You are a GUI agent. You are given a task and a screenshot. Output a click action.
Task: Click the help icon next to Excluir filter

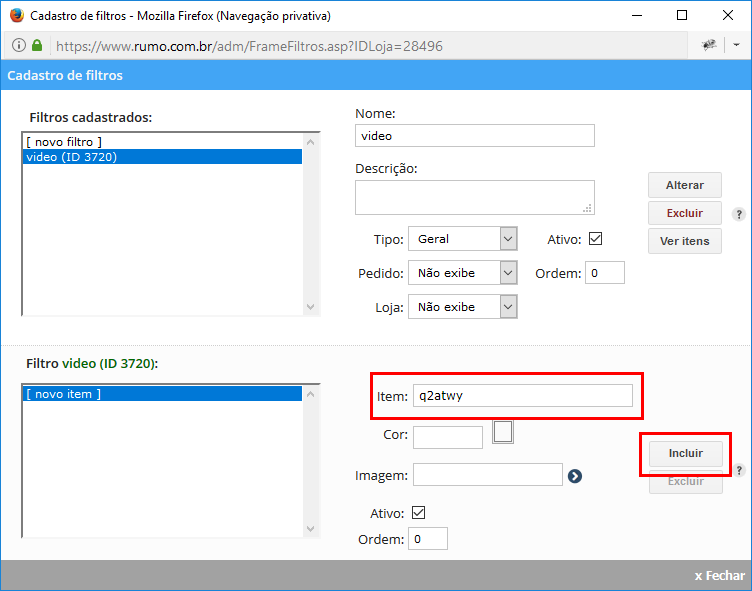pos(739,214)
